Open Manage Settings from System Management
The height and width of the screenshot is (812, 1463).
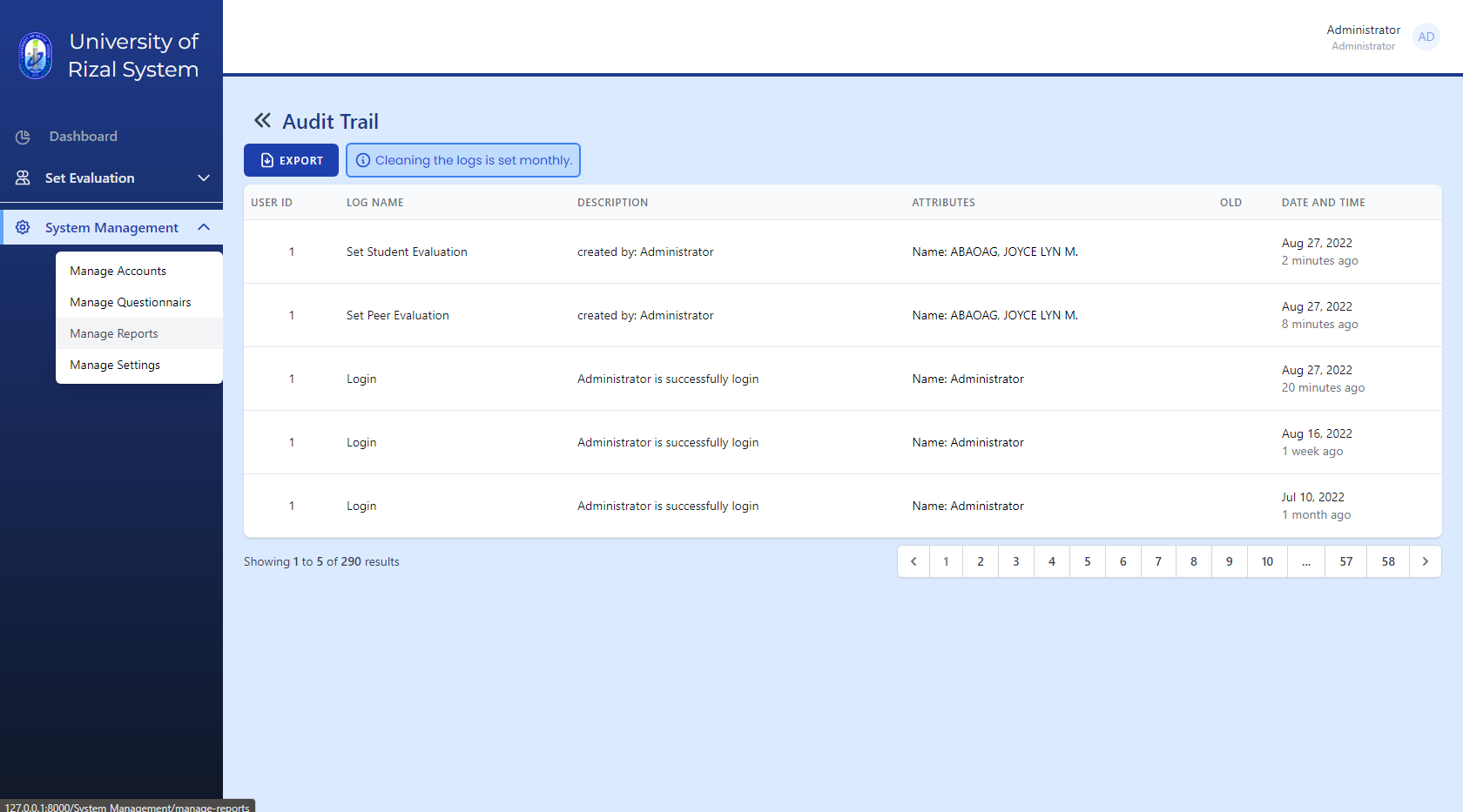click(114, 365)
